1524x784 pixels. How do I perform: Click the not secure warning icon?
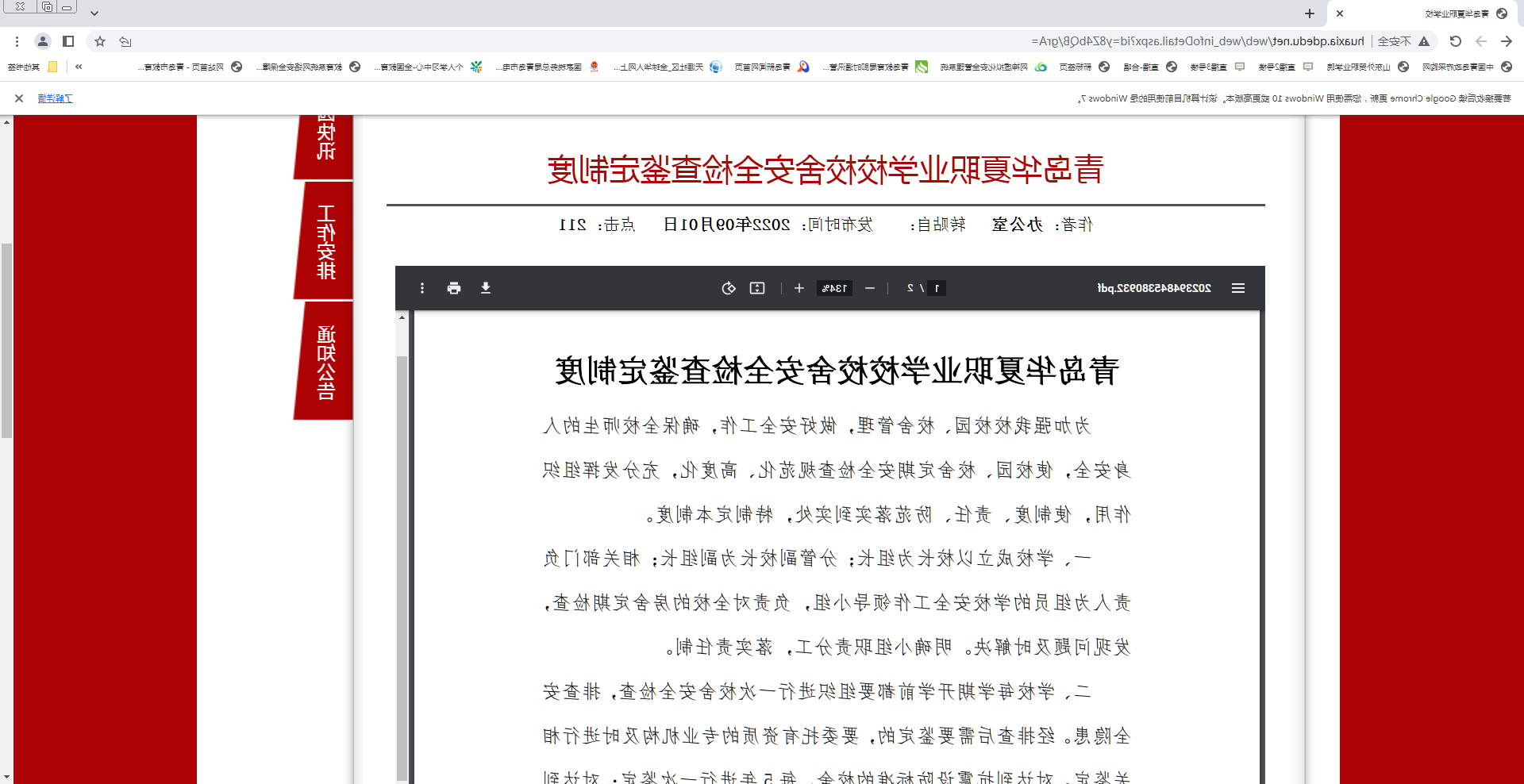click(x=1424, y=41)
